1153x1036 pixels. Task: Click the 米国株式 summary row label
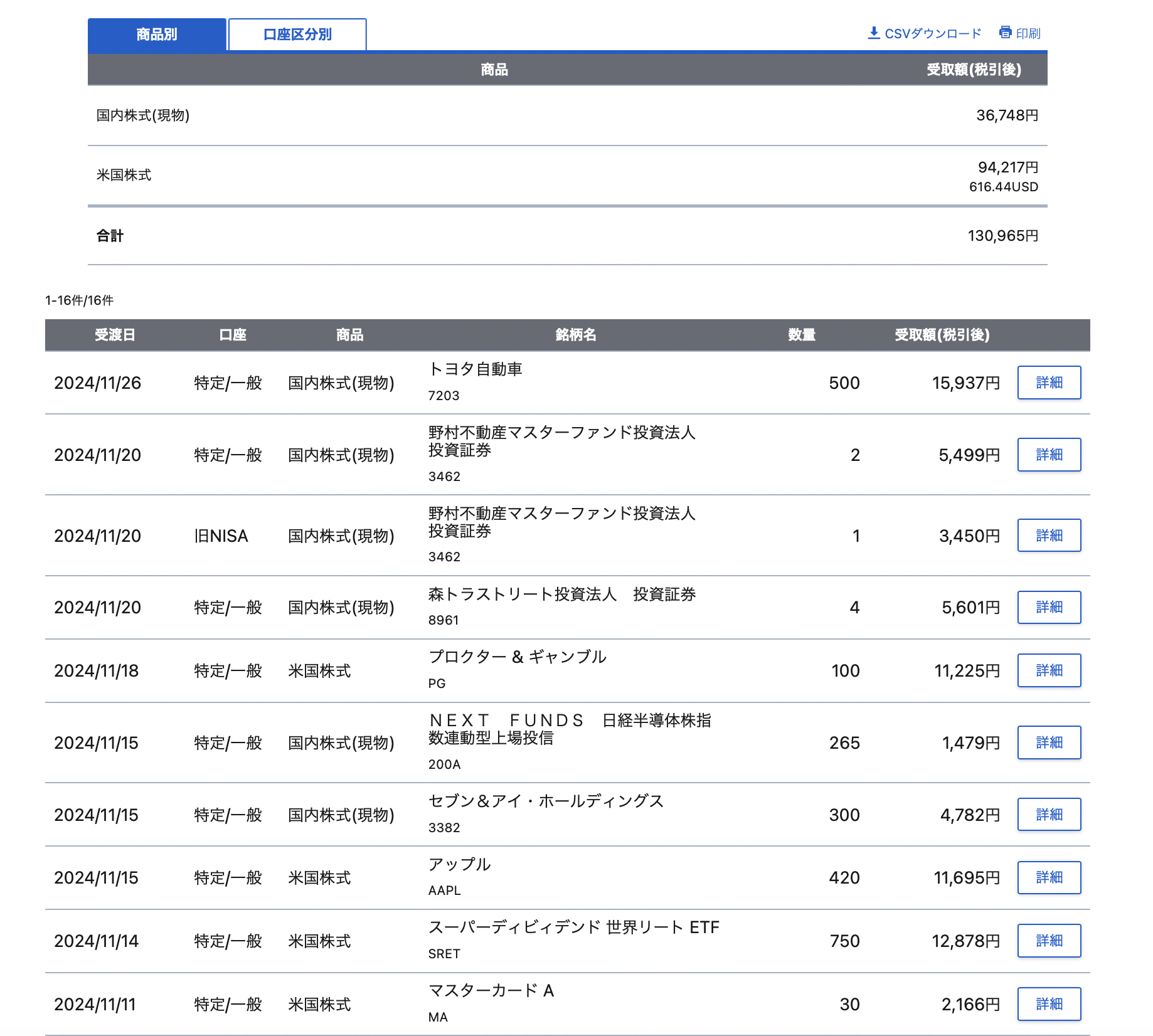coord(124,175)
